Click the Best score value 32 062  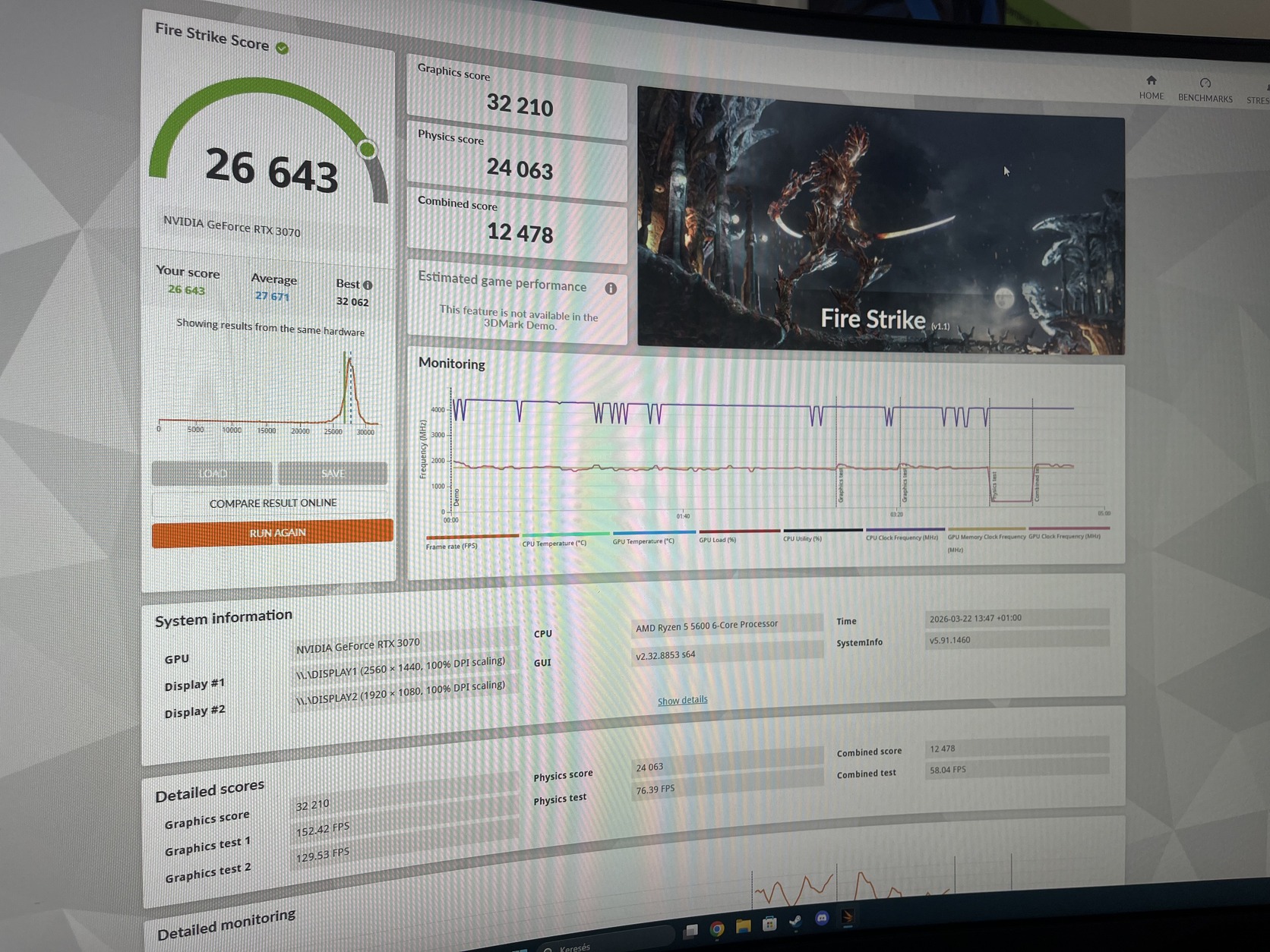(352, 301)
